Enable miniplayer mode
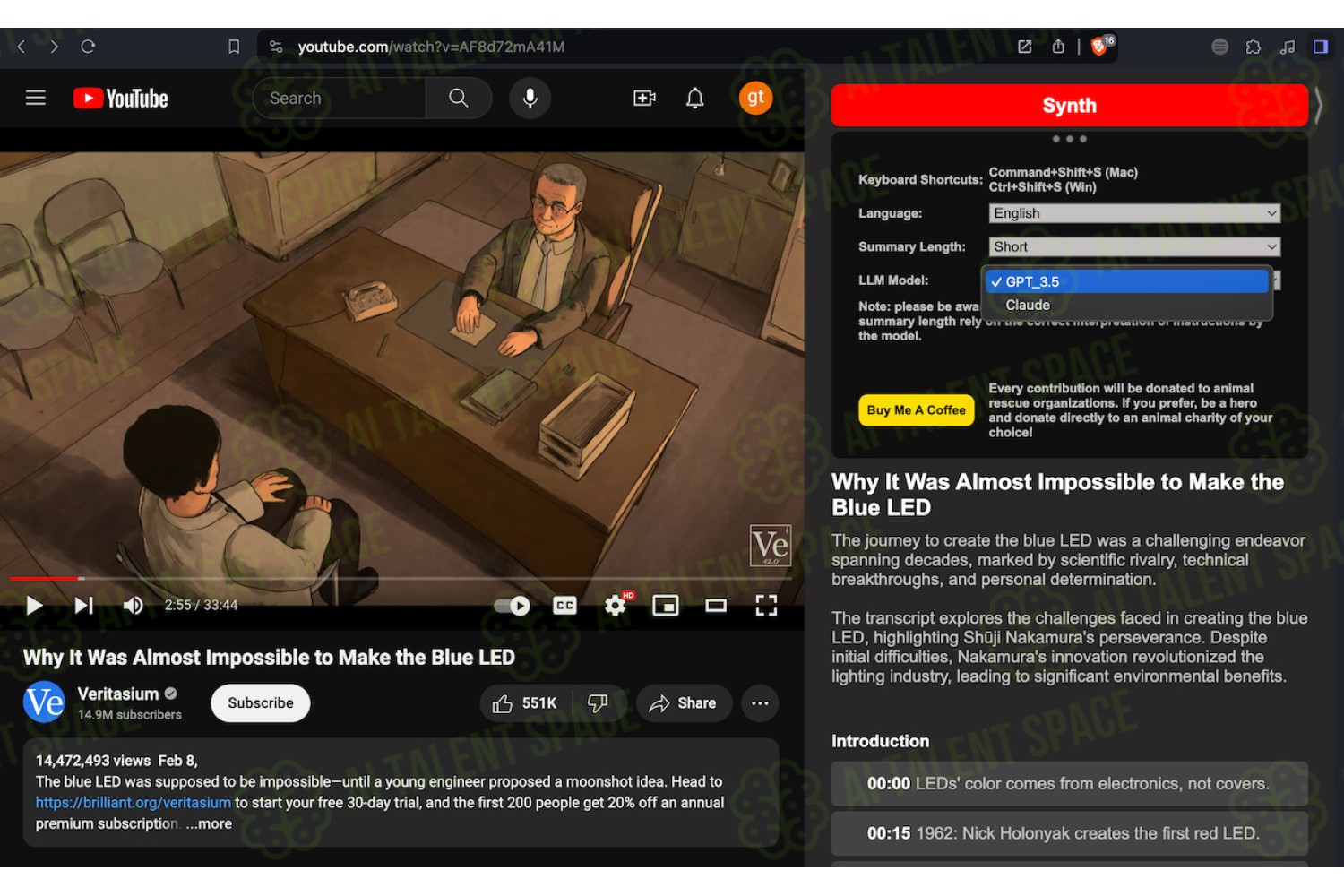The width and height of the screenshot is (1344, 896). coord(666,606)
